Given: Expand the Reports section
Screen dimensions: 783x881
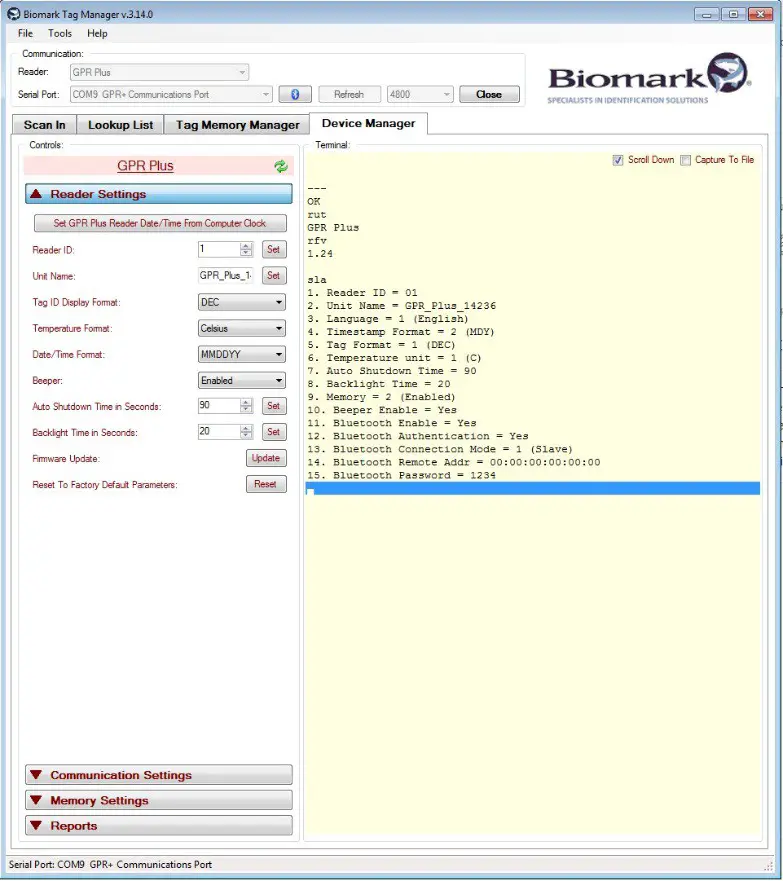Looking at the screenshot, I should 158,825.
